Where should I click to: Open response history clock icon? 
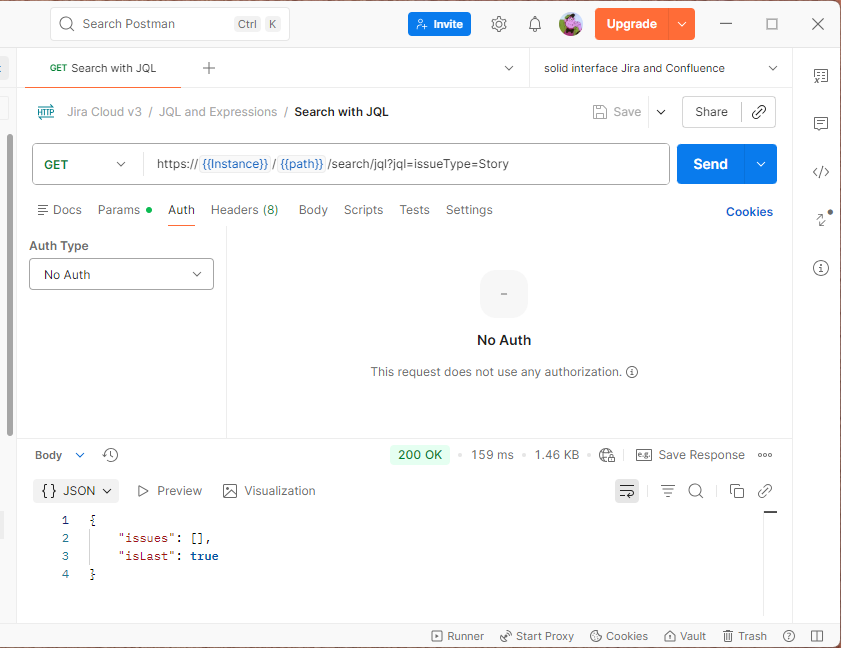[x=110, y=455]
